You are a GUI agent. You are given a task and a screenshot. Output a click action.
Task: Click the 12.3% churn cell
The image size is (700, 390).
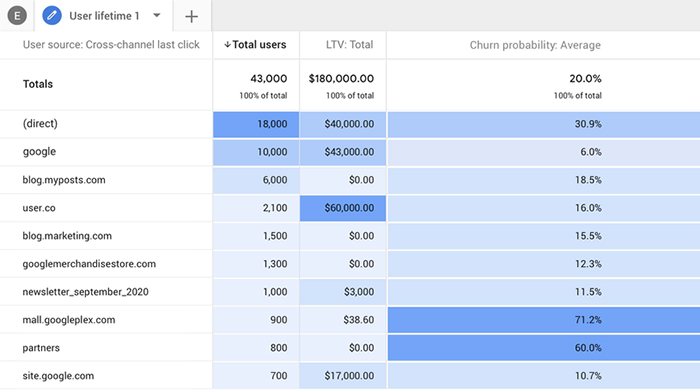(x=544, y=264)
